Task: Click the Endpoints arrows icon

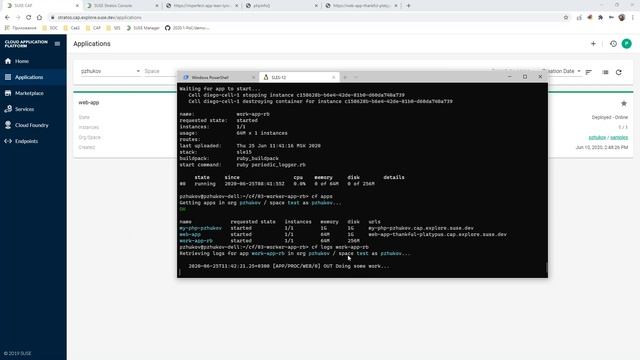Action: (x=8, y=141)
